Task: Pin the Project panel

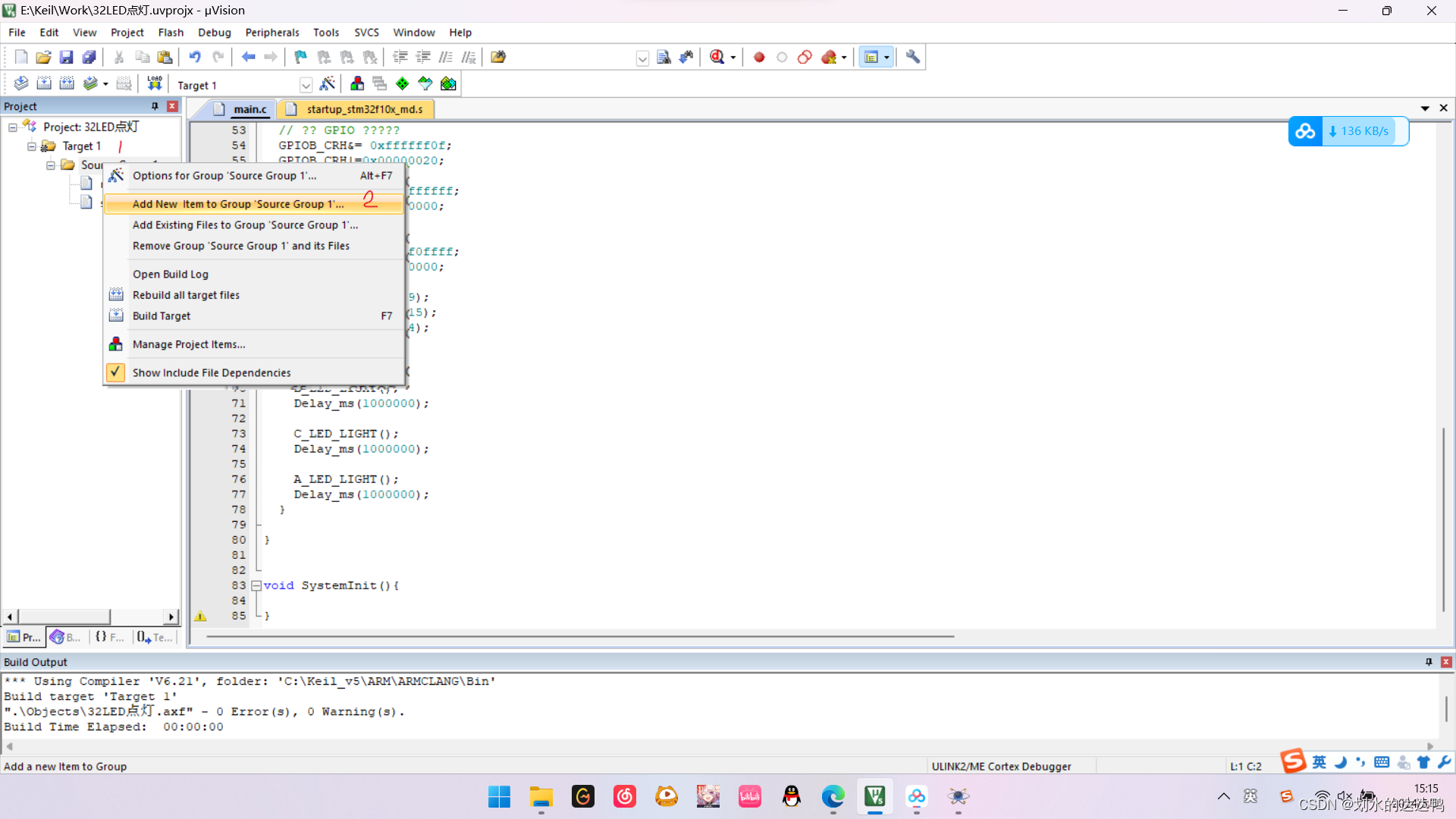Action: pyautogui.click(x=155, y=106)
